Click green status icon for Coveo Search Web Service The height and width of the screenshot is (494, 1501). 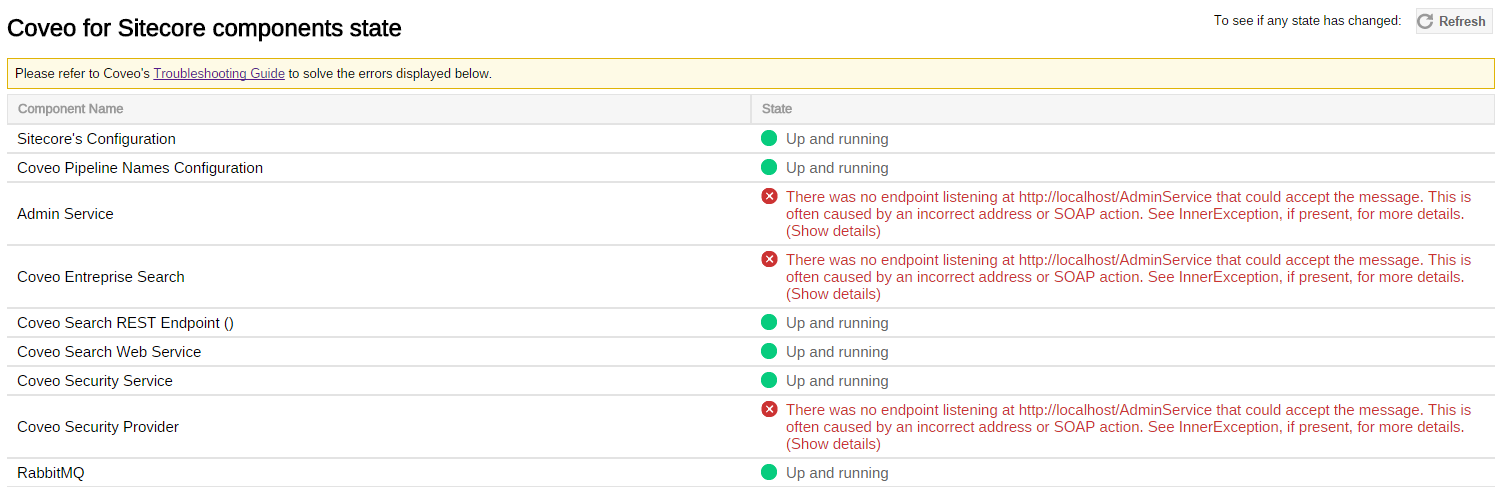(x=769, y=351)
